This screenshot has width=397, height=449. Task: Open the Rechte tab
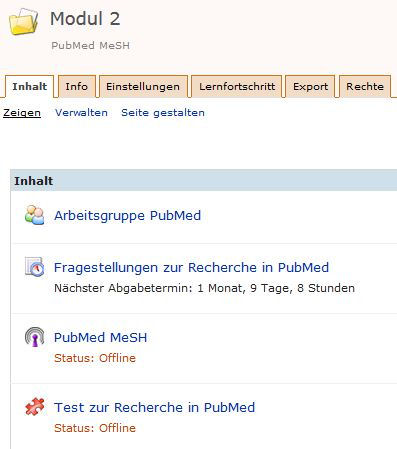tap(365, 86)
